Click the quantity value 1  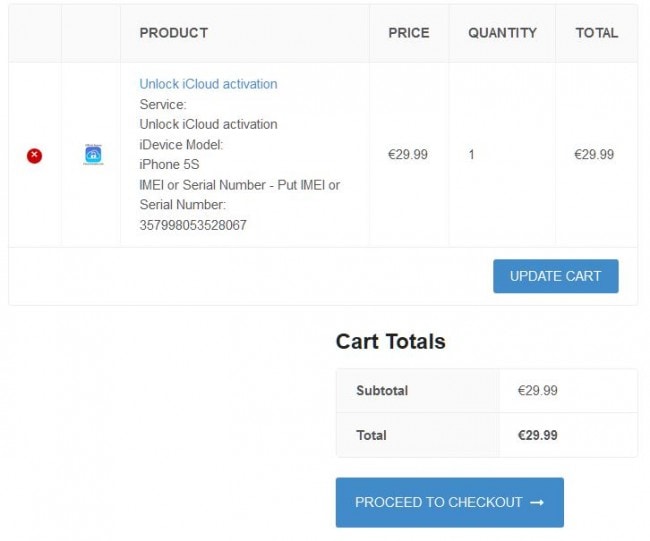click(471, 155)
